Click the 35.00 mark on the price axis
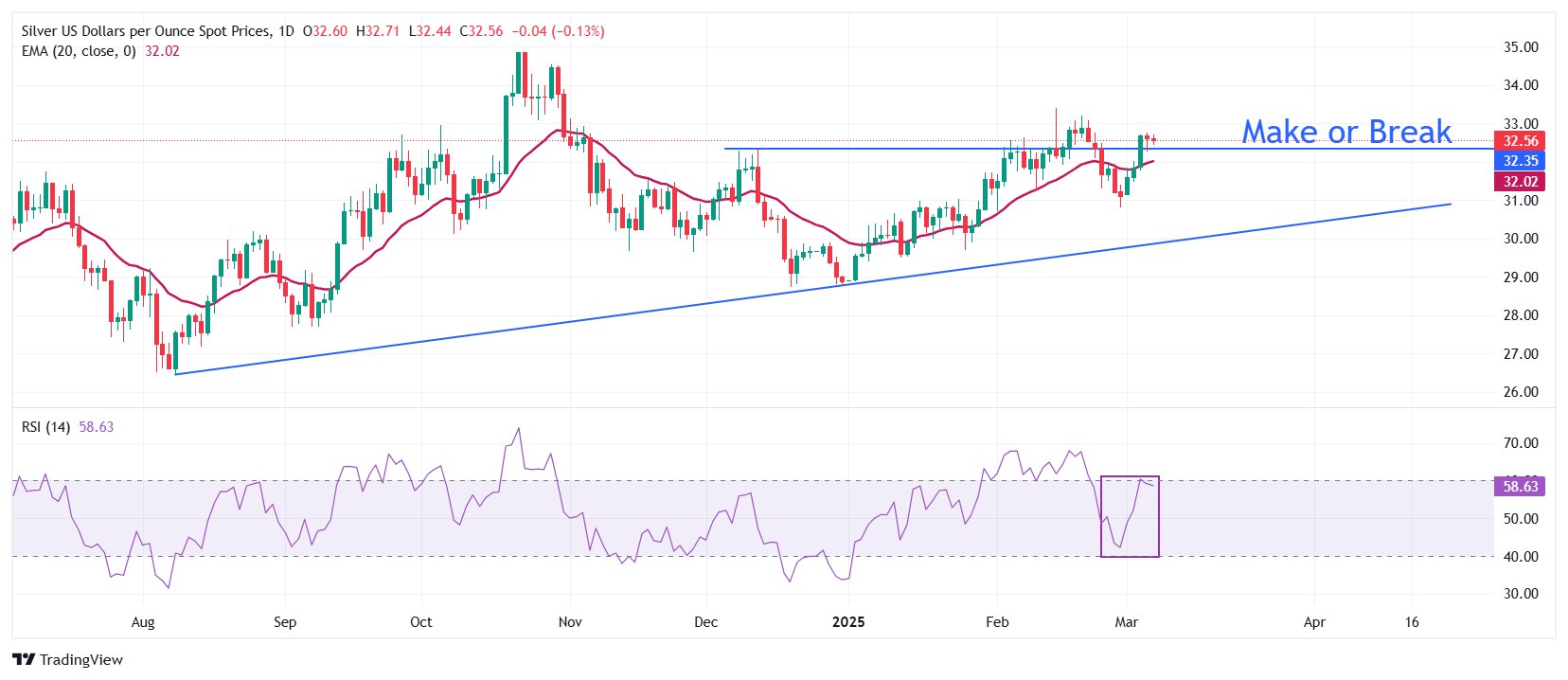The width and height of the screenshot is (1568, 680). coord(1521,47)
